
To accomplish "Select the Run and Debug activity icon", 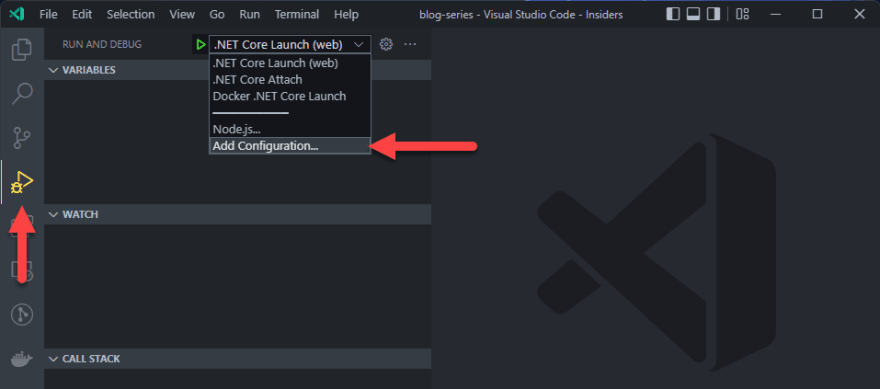I will tap(22, 182).
